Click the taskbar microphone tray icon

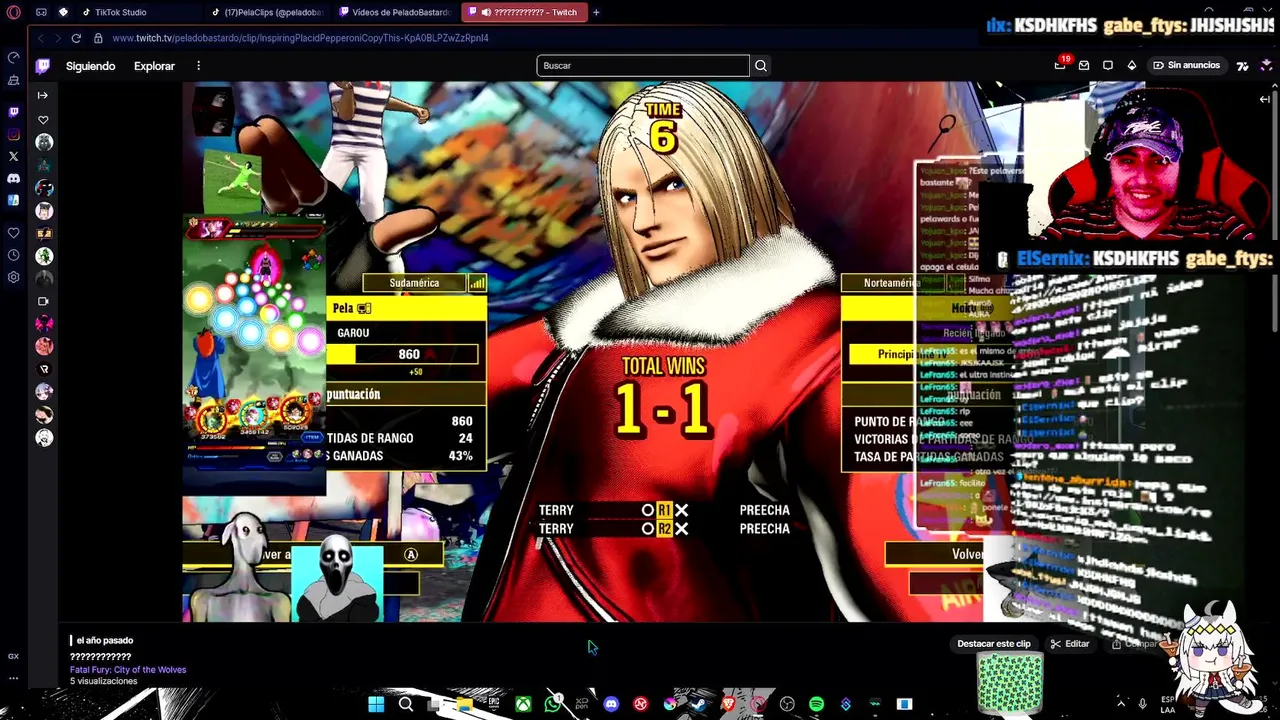coord(1143,704)
